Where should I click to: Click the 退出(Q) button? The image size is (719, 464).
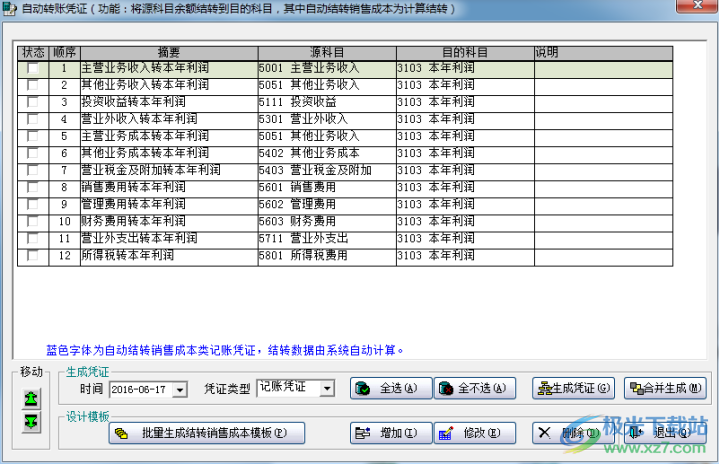(665, 433)
